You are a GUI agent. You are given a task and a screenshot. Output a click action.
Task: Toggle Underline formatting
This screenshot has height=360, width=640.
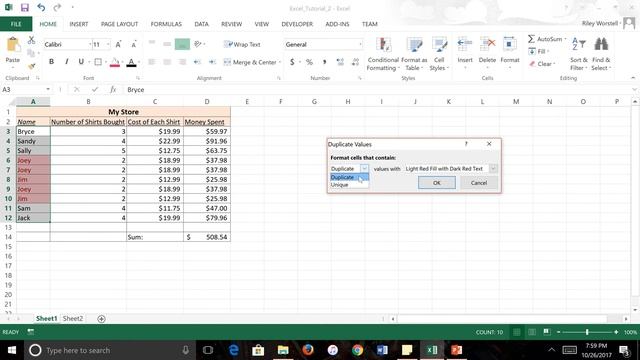coord(81,62)
